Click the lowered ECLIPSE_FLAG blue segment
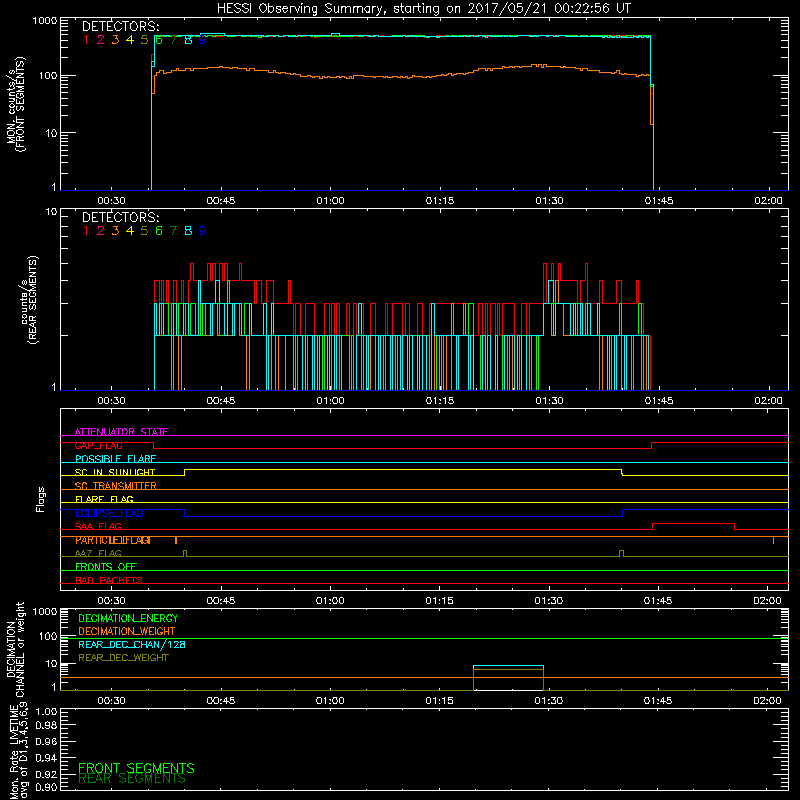The image size is (800, 800). click(403, 516)
